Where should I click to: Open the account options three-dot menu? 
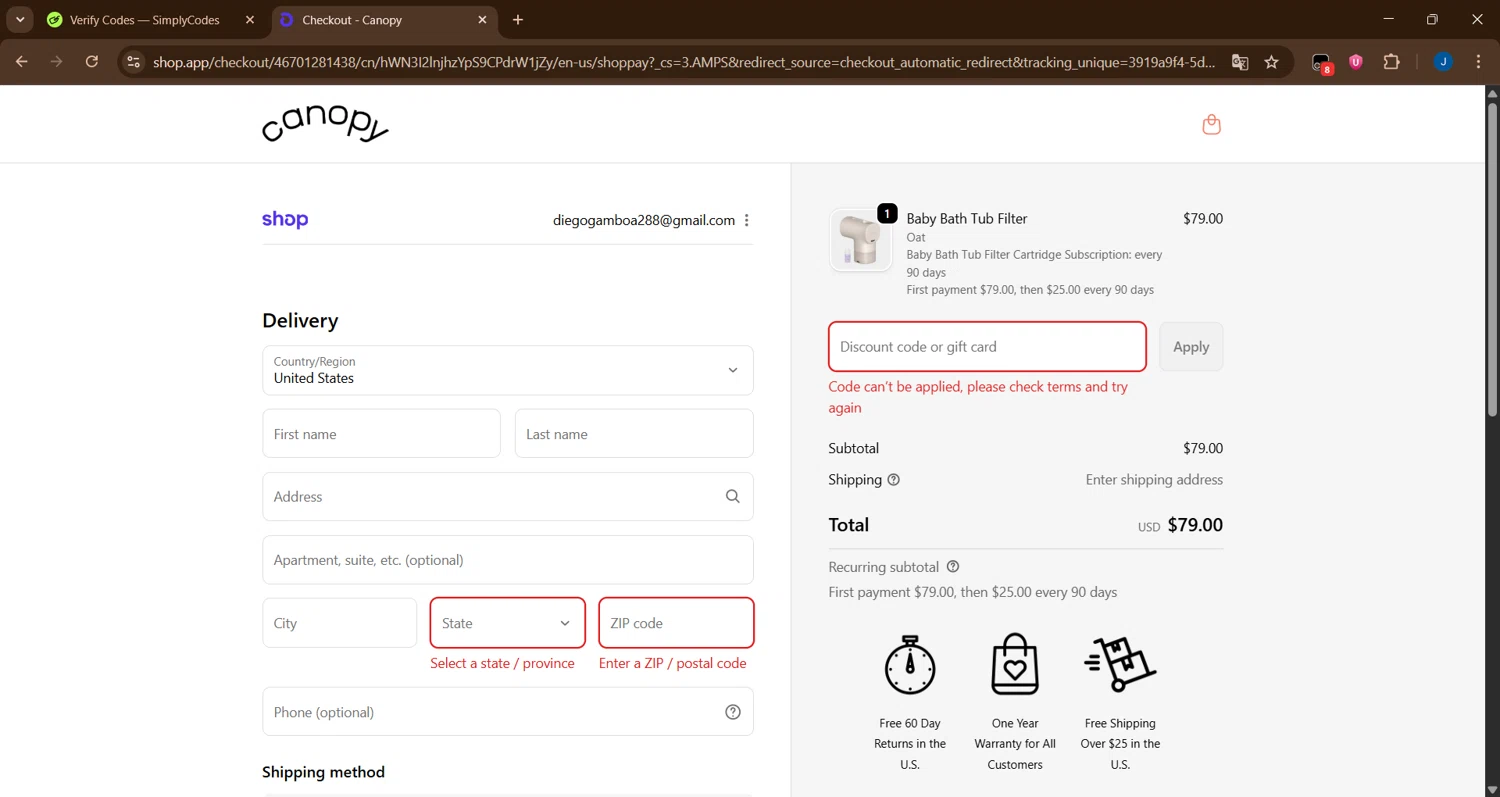click(747, 220)
